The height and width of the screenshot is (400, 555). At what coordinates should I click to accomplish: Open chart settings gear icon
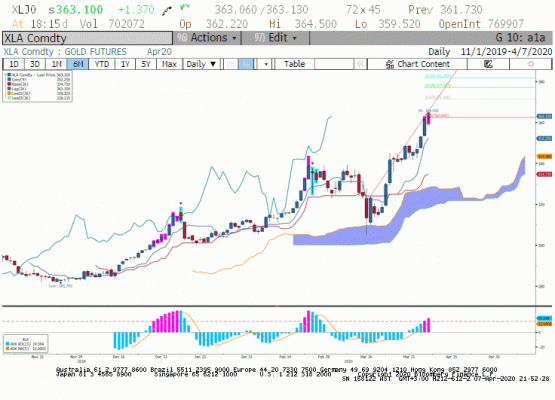531,64
